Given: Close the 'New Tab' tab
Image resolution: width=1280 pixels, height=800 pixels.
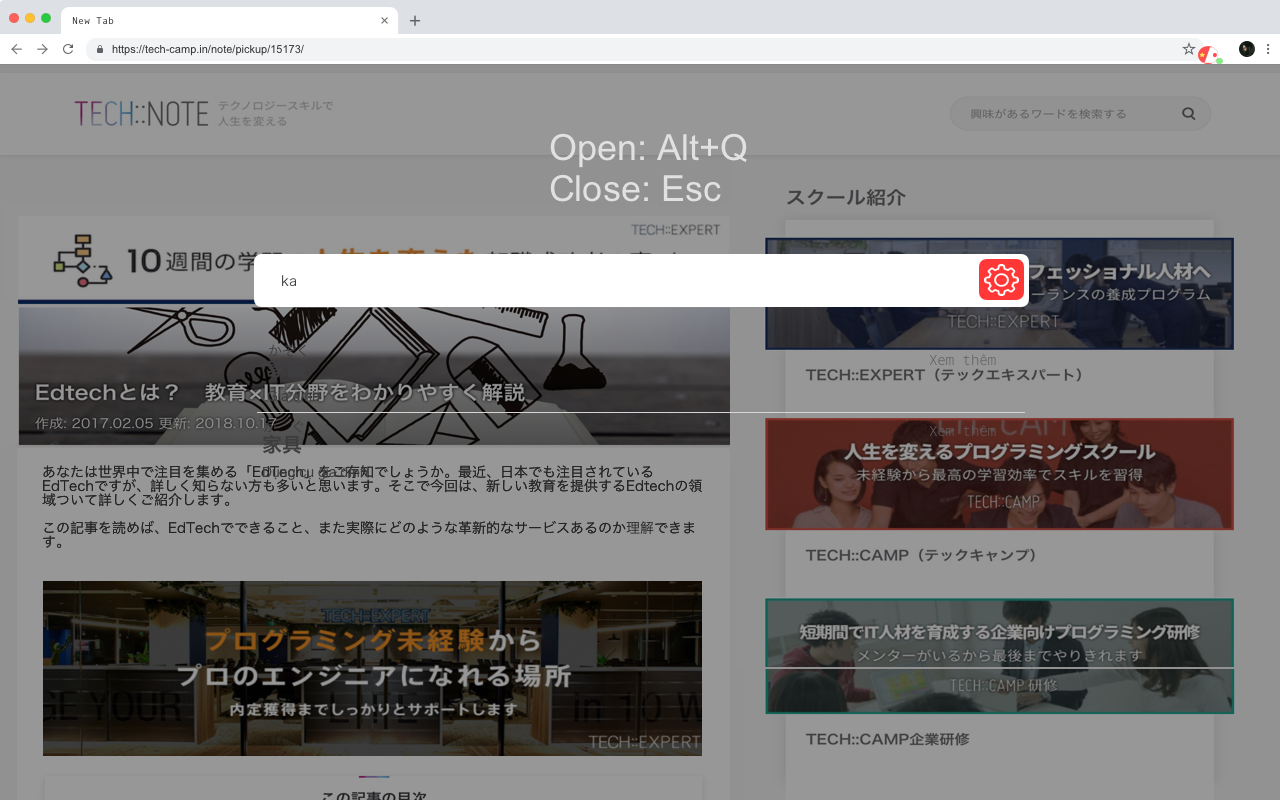Looking at the screenshot, I should pos(385,21).
